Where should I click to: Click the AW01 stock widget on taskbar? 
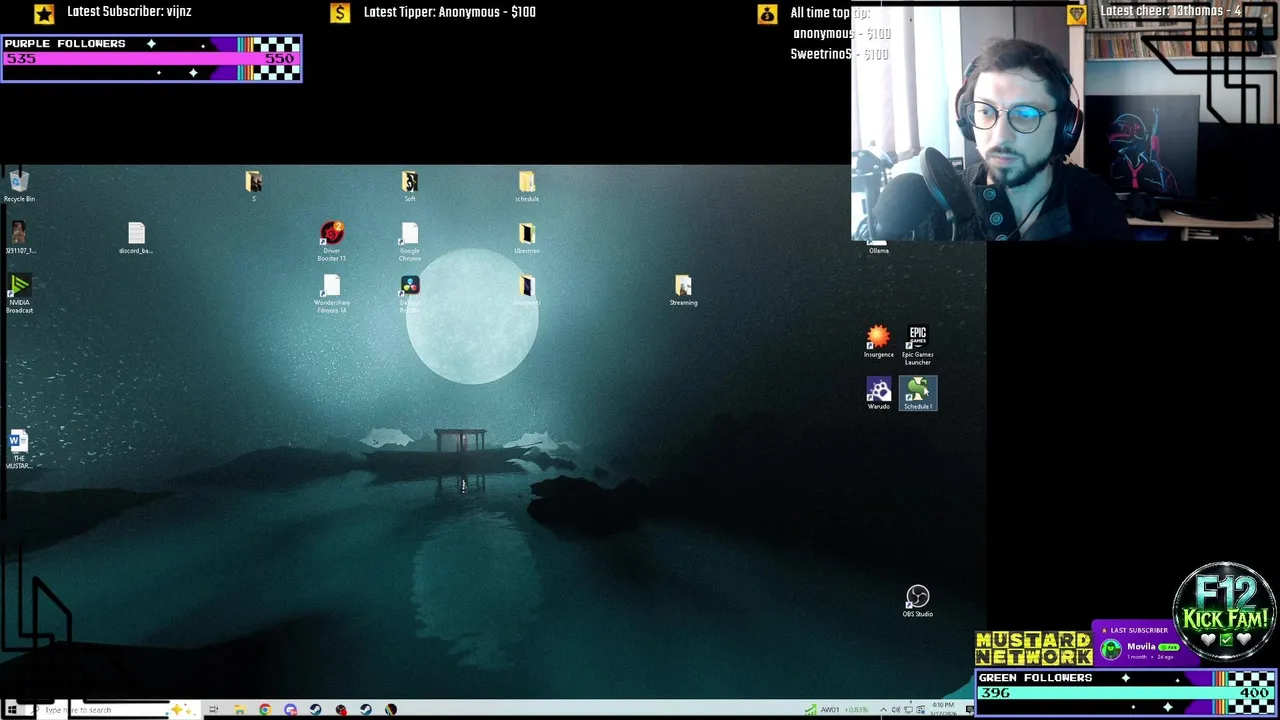click(837, 710)
